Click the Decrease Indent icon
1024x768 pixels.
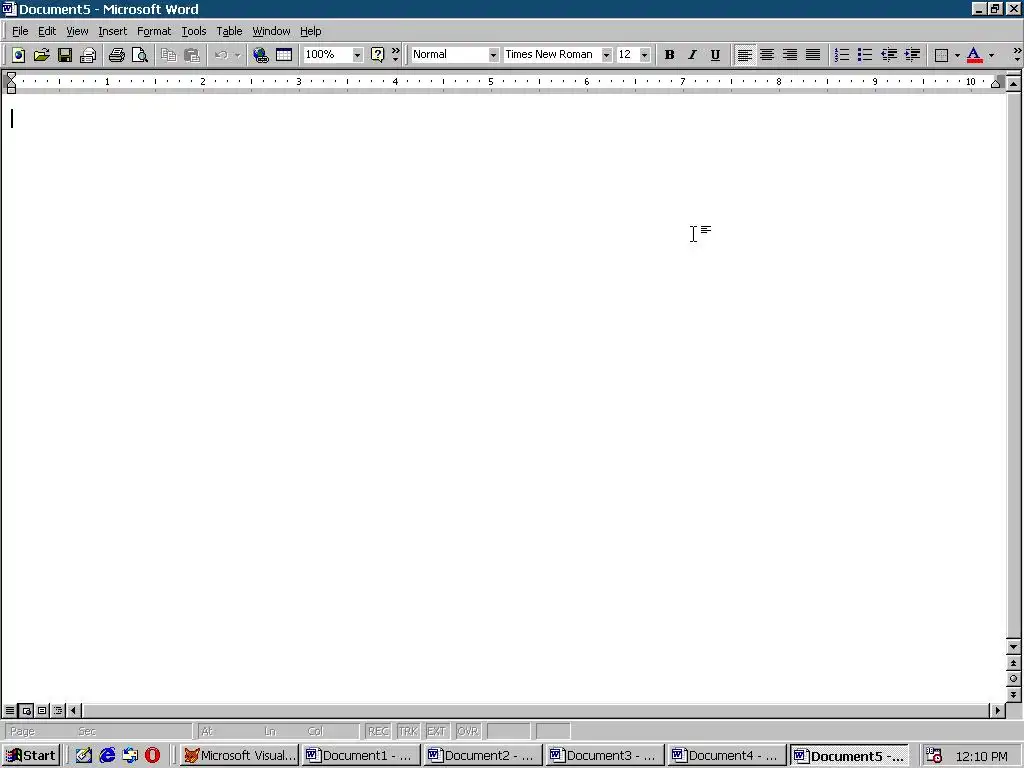click(x=888, y=55)
